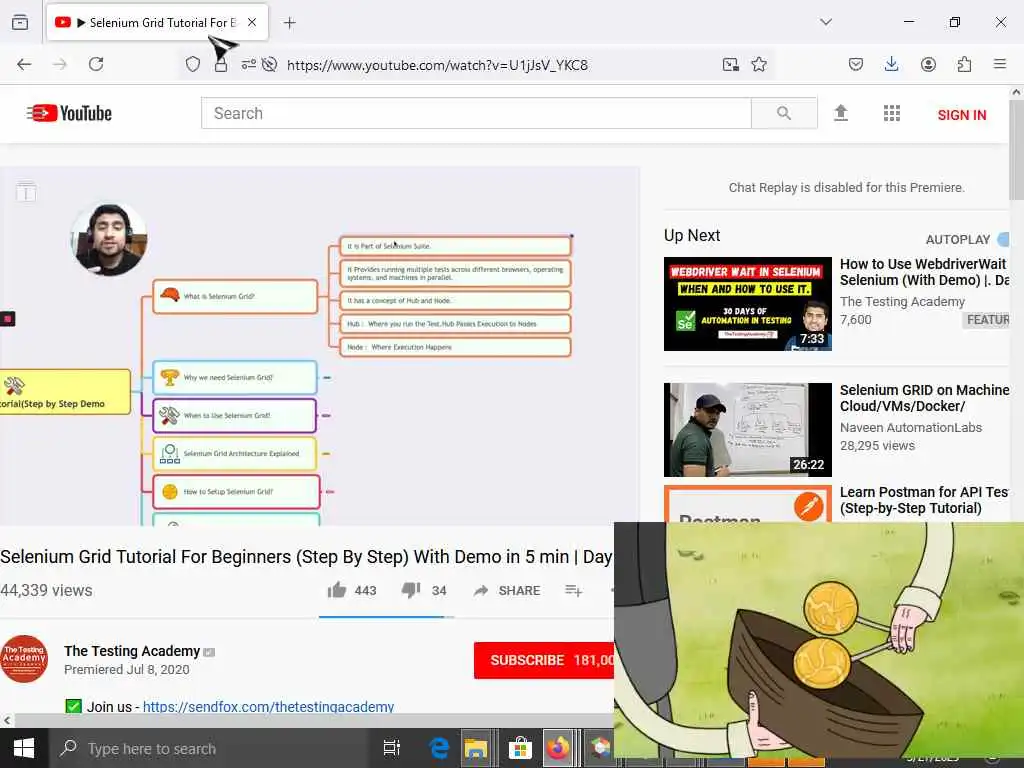Toggle the AUTOPLAY switch

click(1003, 240)
